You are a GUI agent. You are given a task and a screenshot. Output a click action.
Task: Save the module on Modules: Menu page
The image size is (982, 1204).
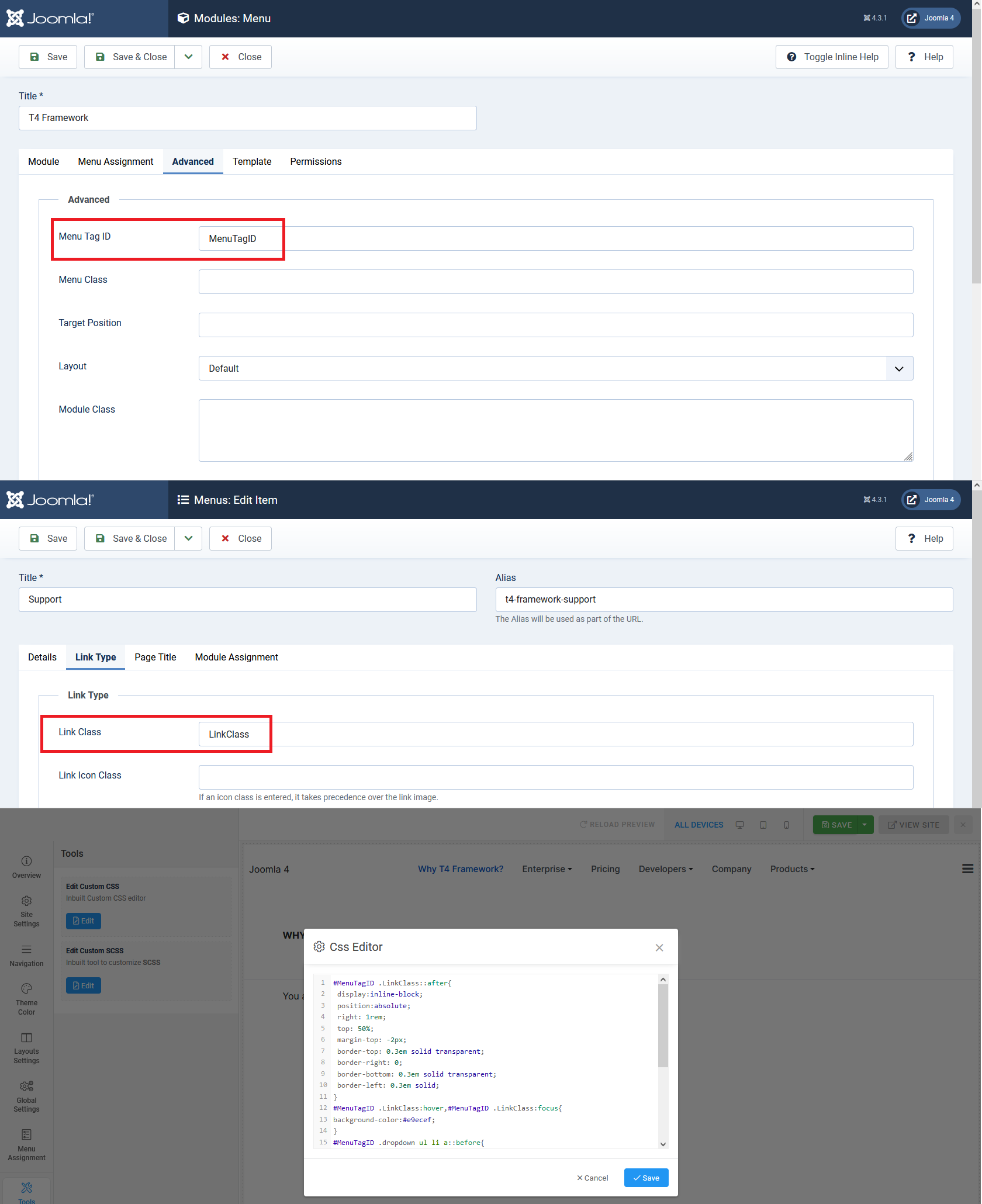pyautogui.click(x=48, y=57)
